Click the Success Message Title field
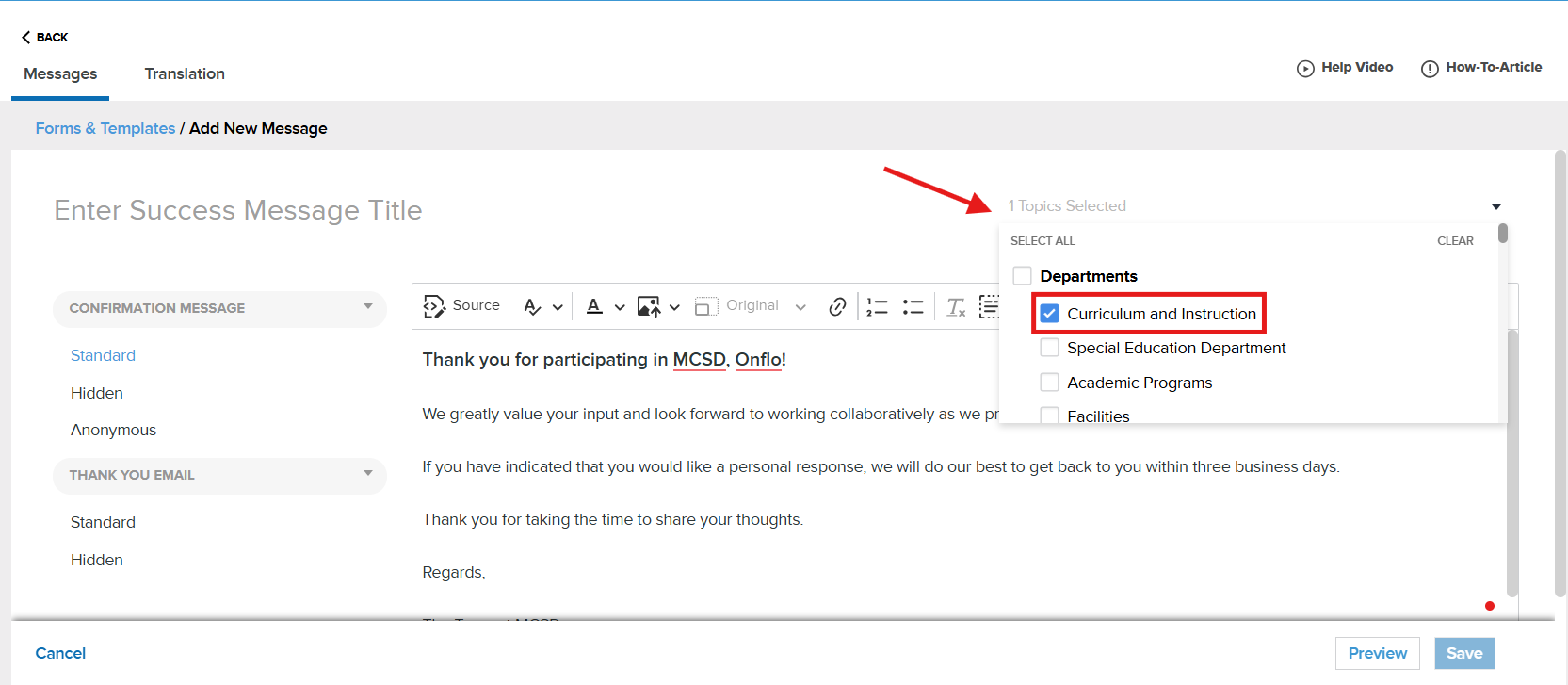Screen dimensions: 1568x685 point(238,210)
